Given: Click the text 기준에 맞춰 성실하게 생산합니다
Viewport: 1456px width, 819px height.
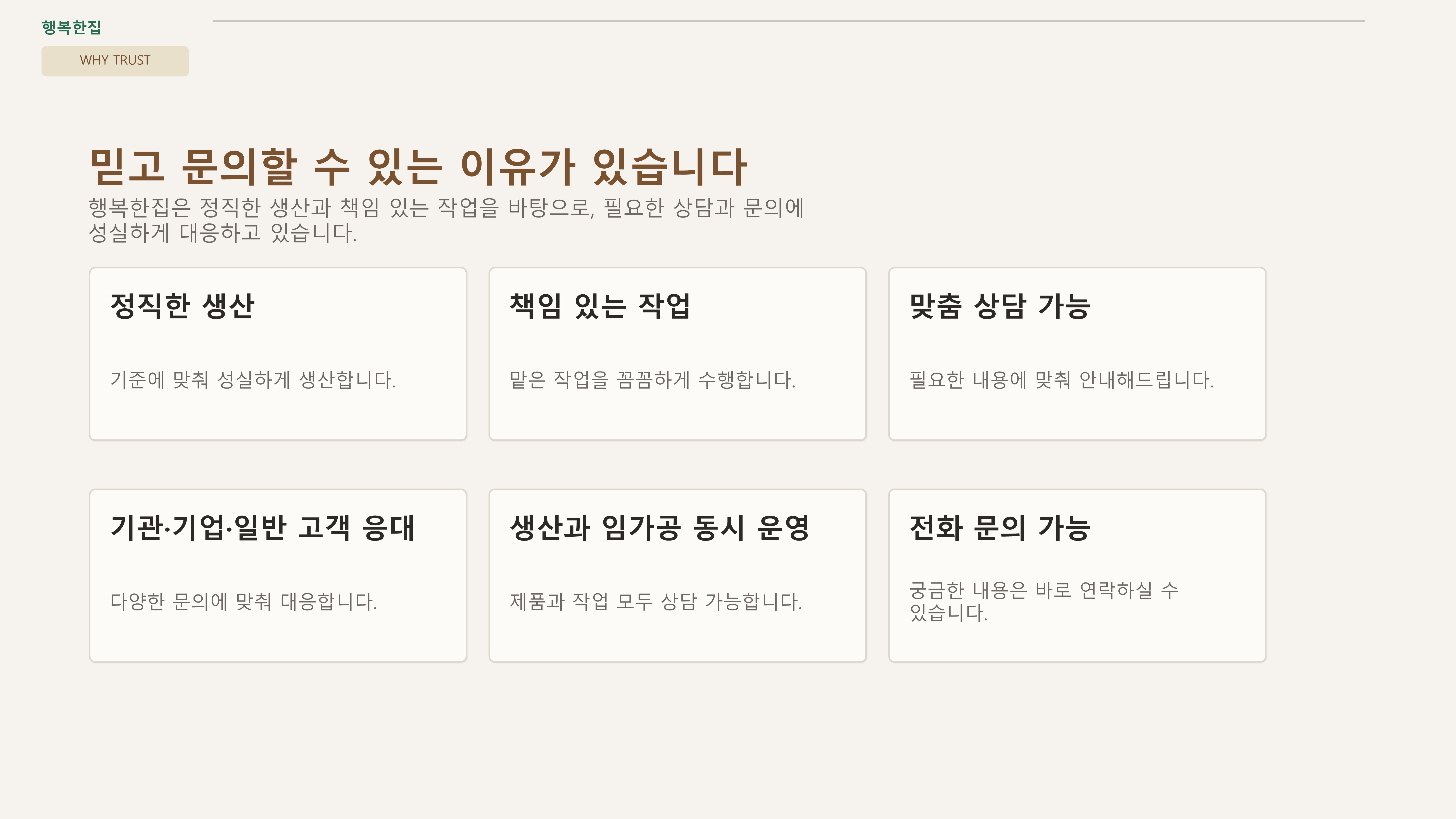Looking at the screenshot, I should [x=253, y=380].
